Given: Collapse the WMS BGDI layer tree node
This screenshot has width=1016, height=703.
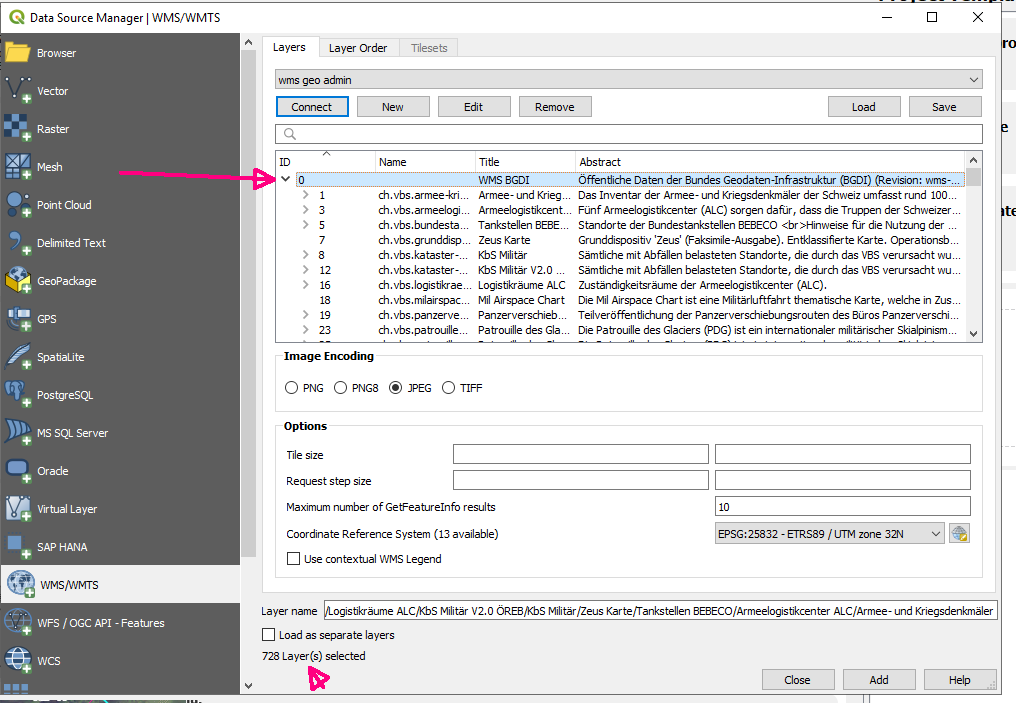Looking at the screenshot, I should [x=285, y=178].
